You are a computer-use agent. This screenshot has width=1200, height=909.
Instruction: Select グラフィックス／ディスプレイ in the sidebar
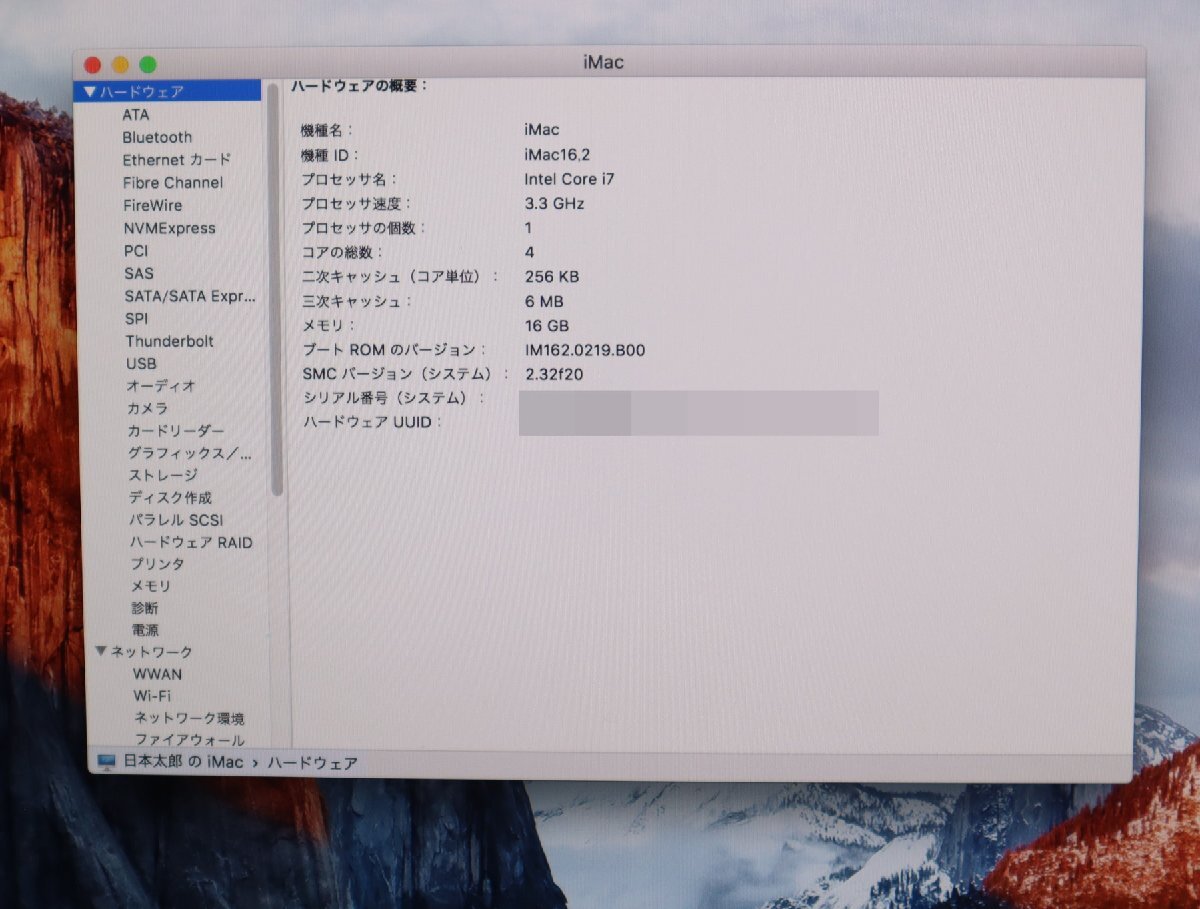(x=190, y=453)
